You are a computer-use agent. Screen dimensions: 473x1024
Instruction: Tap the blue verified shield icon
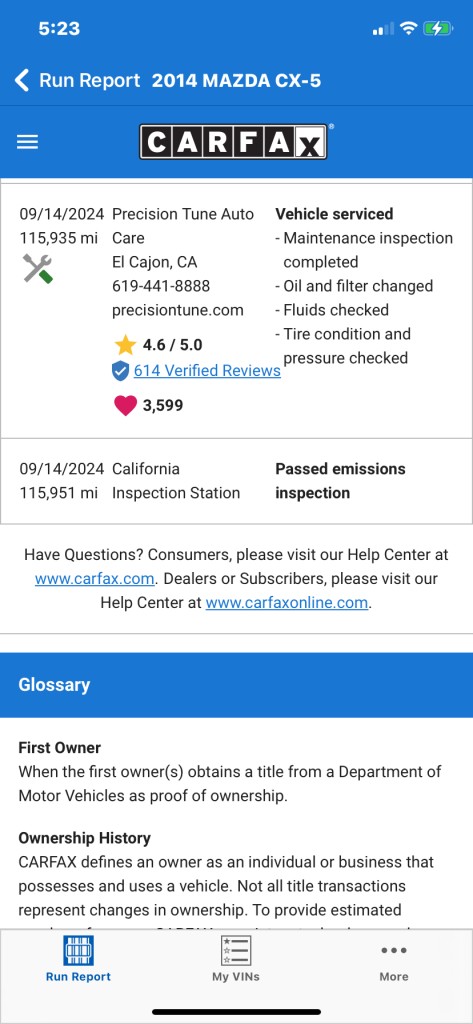coord(120,372)
